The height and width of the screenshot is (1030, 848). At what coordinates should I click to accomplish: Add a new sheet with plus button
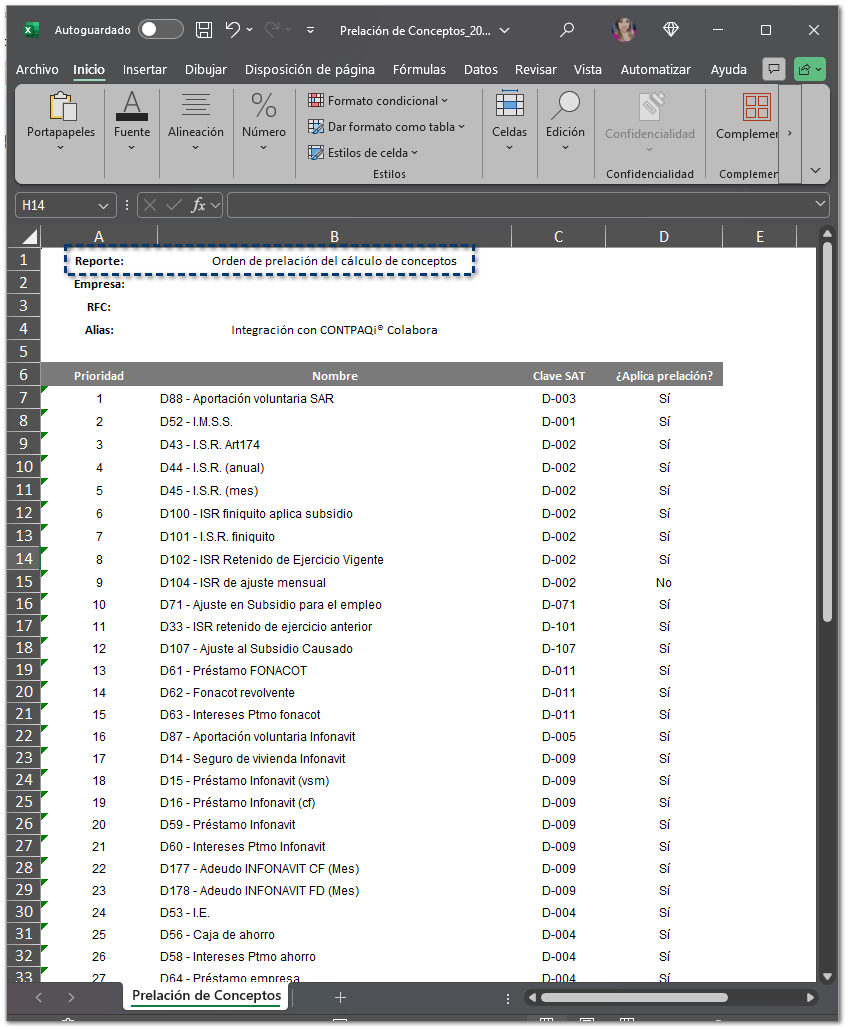(340, 997)
